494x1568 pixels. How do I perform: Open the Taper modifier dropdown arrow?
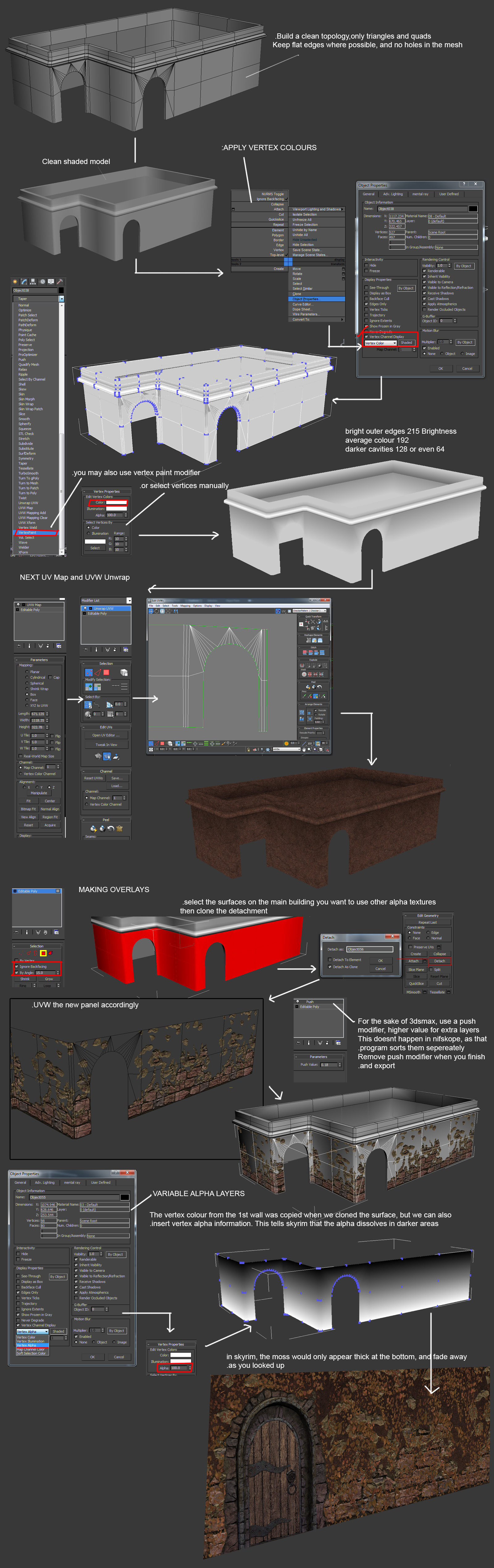61,299
